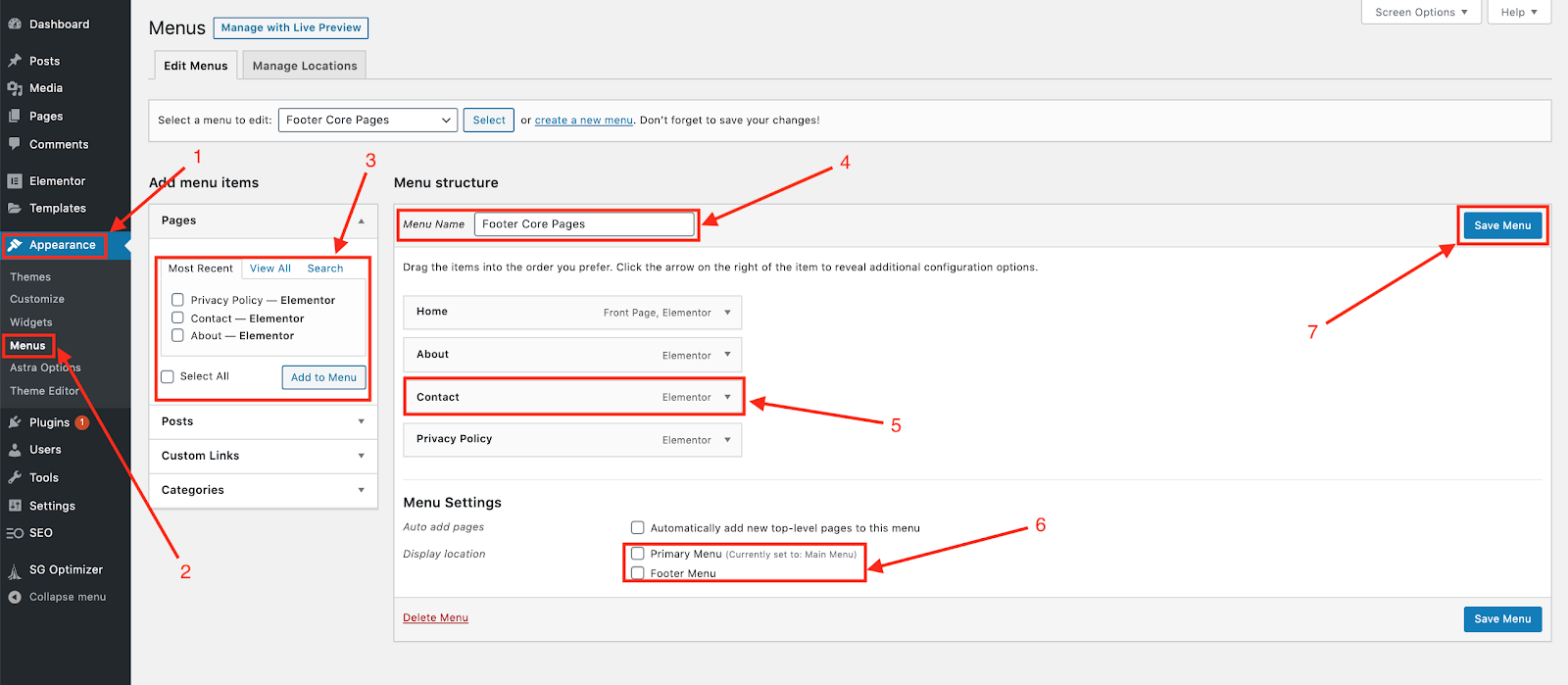Check the About — Elementor page
This screenshot has height=685, width=1568.
coord(177,335)
